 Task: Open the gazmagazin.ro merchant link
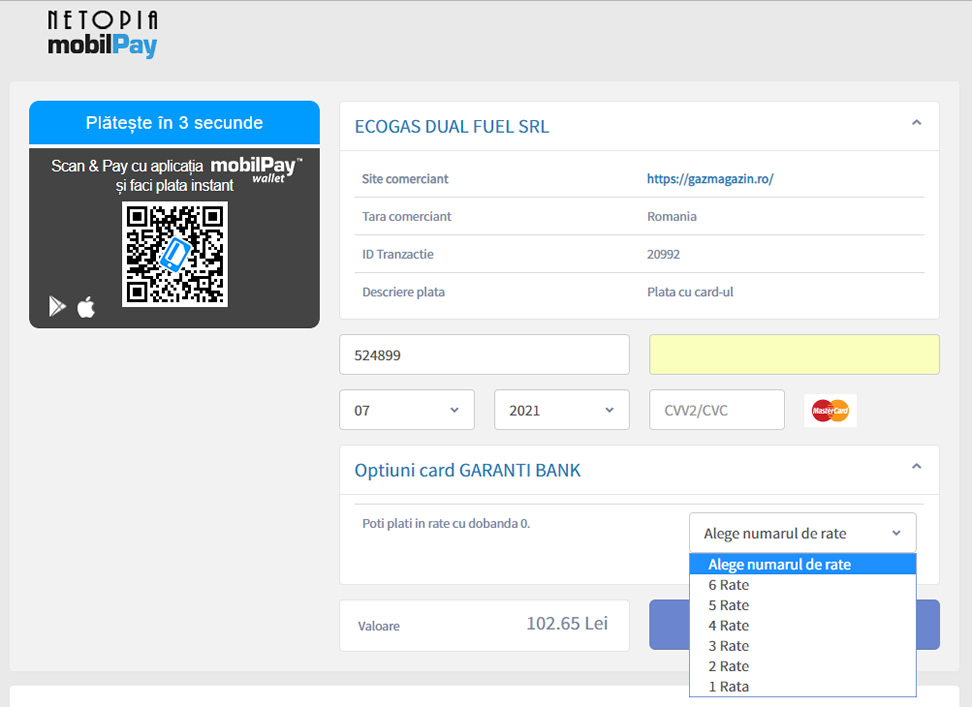(x=710, y=179)
